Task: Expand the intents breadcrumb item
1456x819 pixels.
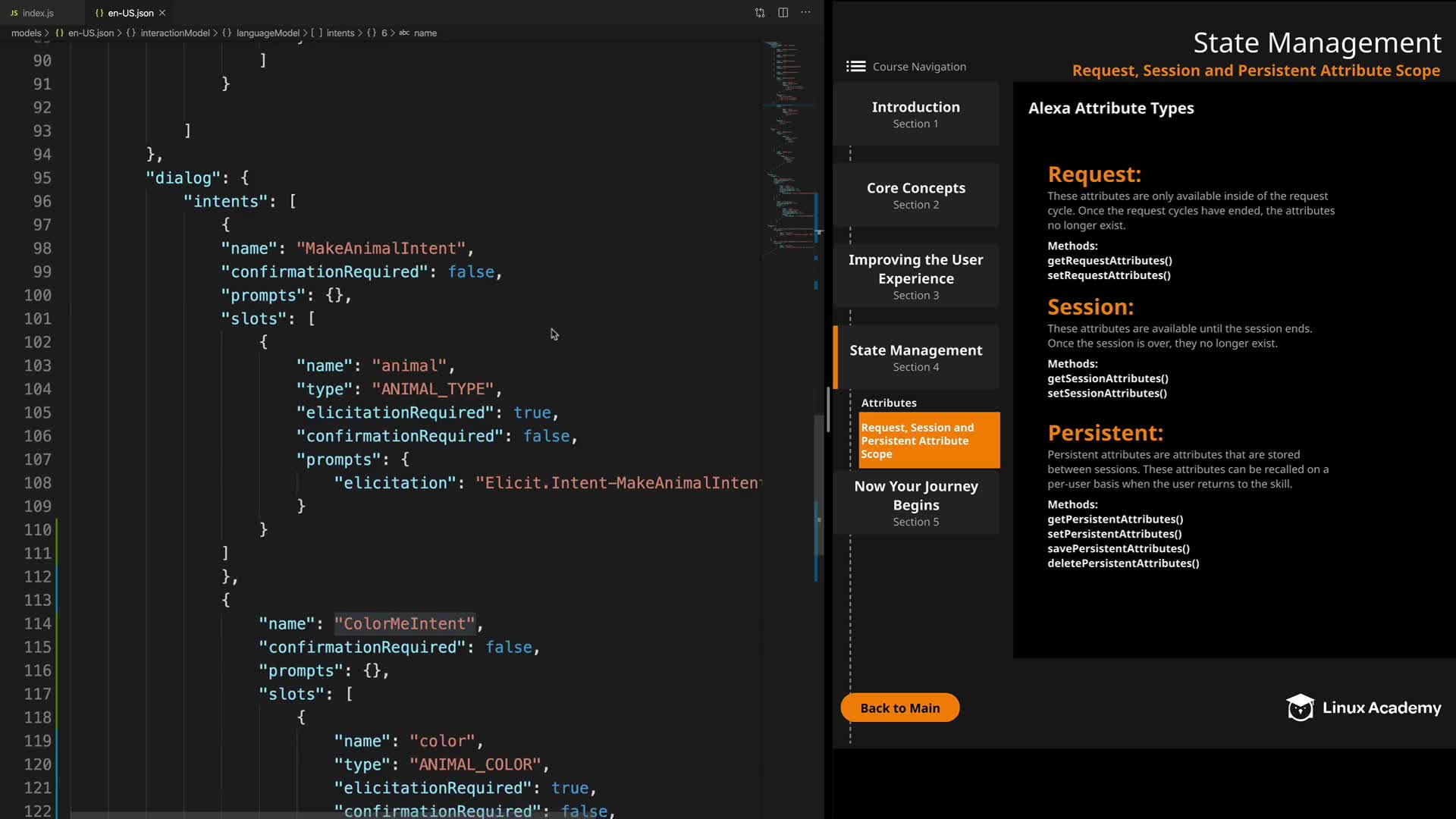Action: click(340, 33)
